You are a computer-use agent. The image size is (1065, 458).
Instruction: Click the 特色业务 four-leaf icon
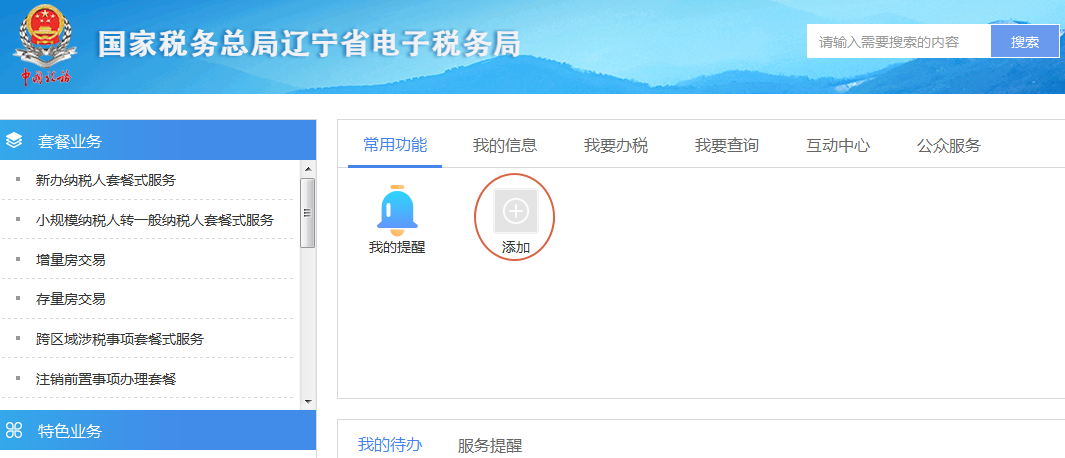pos(14,430)
